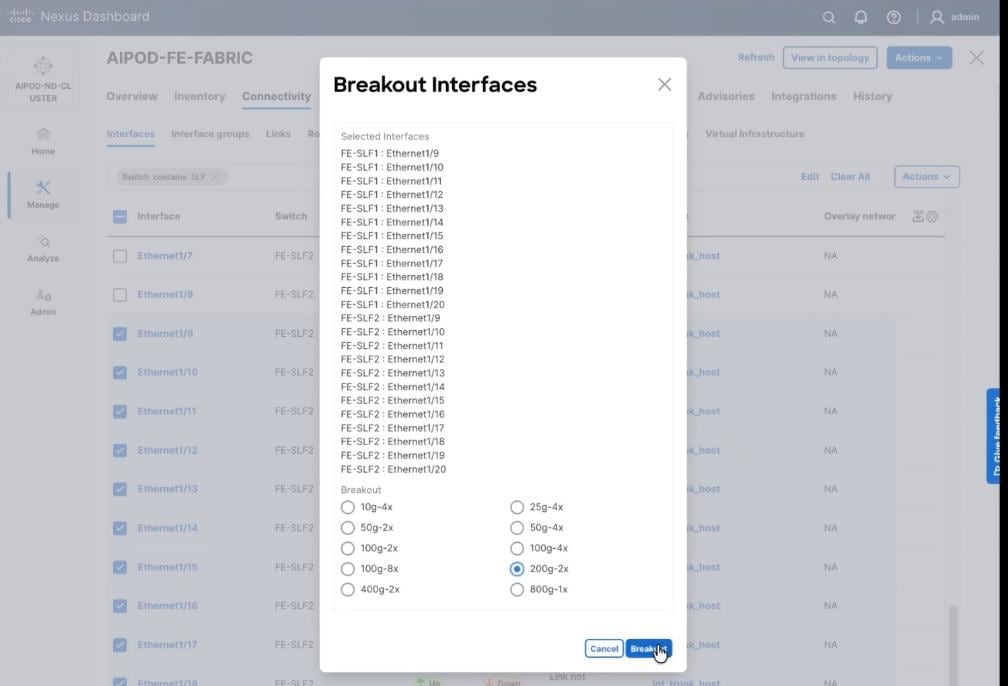Cancel the Breakout Interfaces dialog
The image size is (1008, 686).
(x=603, y=648)
